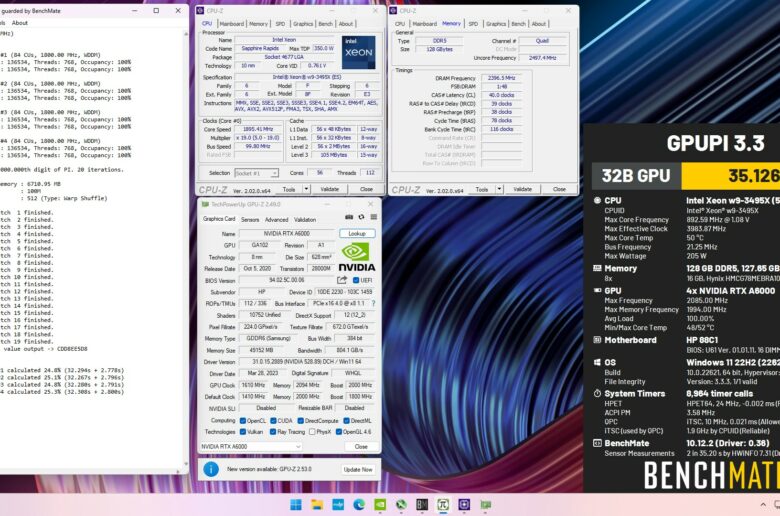This screenshot has height=516, width=780.
Task: Open the Windows Start menu
Action: (296, 505)
